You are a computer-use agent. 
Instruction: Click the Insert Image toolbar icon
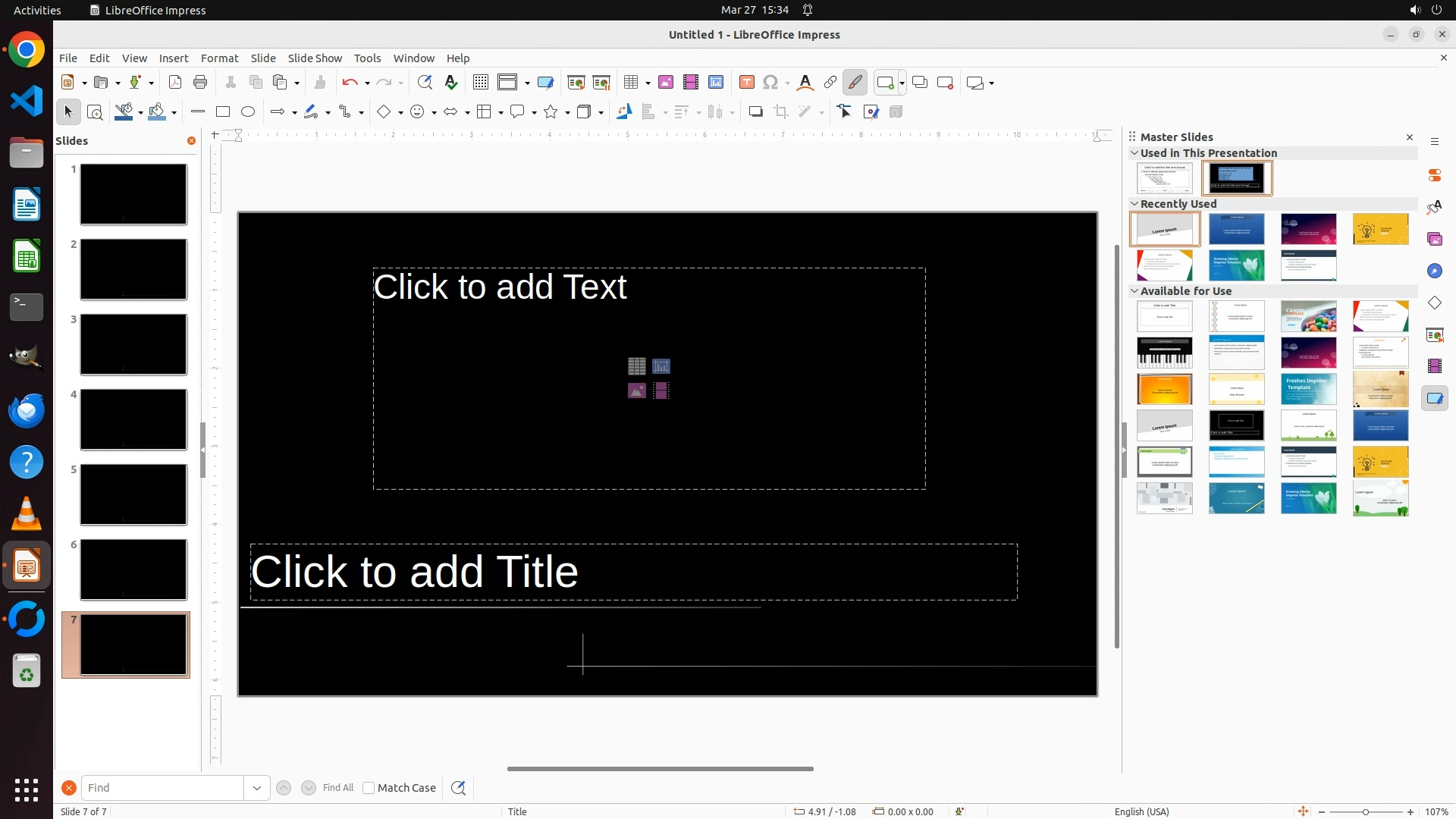(666, 83)
